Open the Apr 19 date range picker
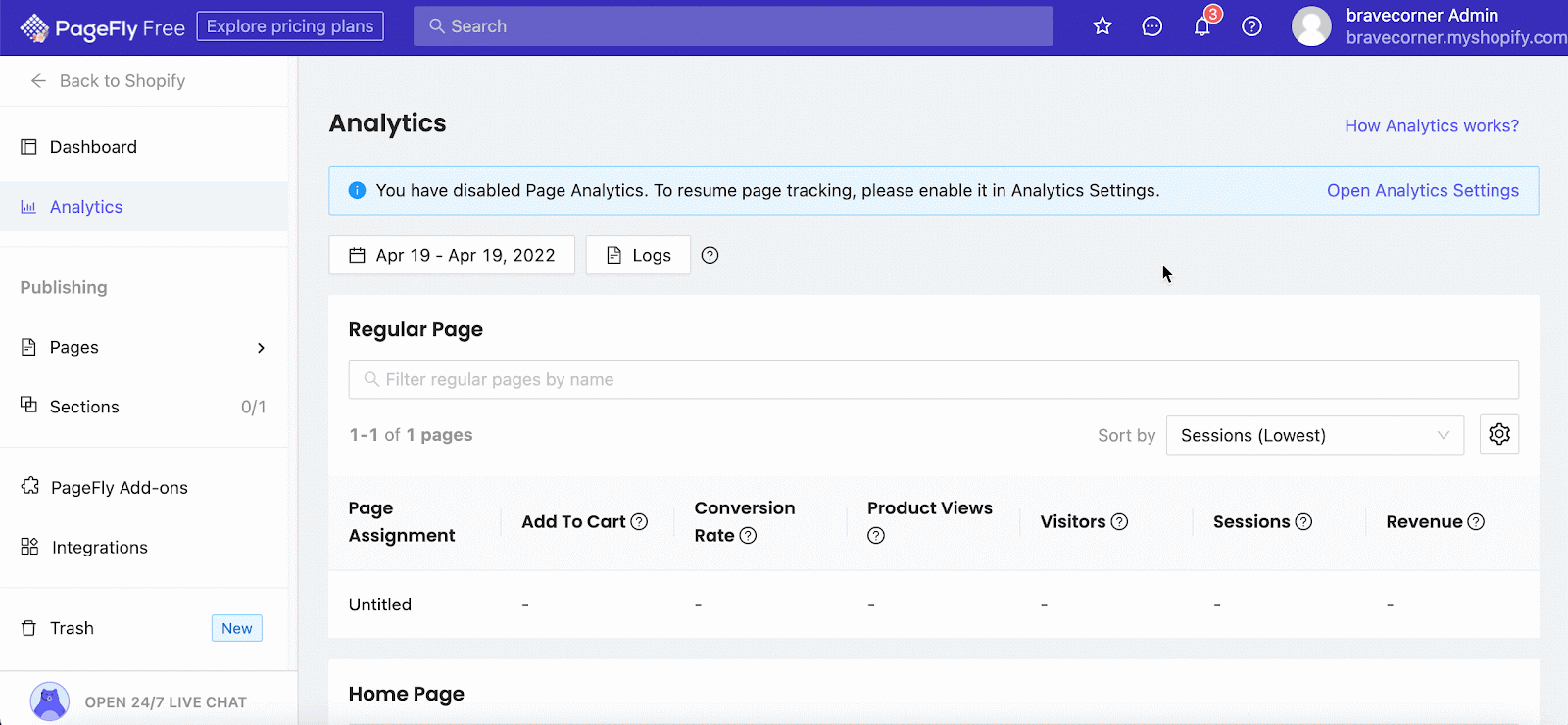The image size is (1568, 725). click(452, 255)
